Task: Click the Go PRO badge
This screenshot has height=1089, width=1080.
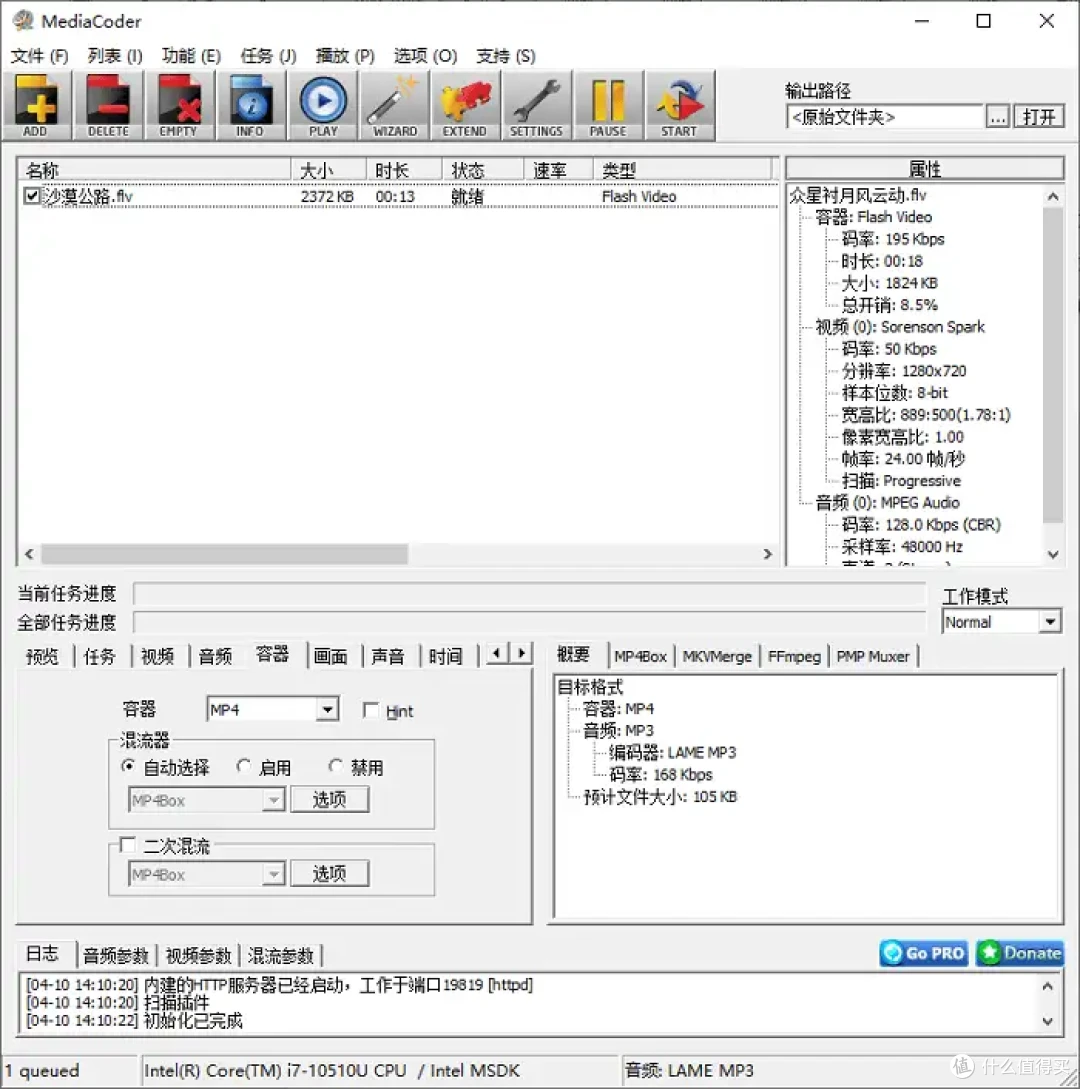Action: [924, 953]
